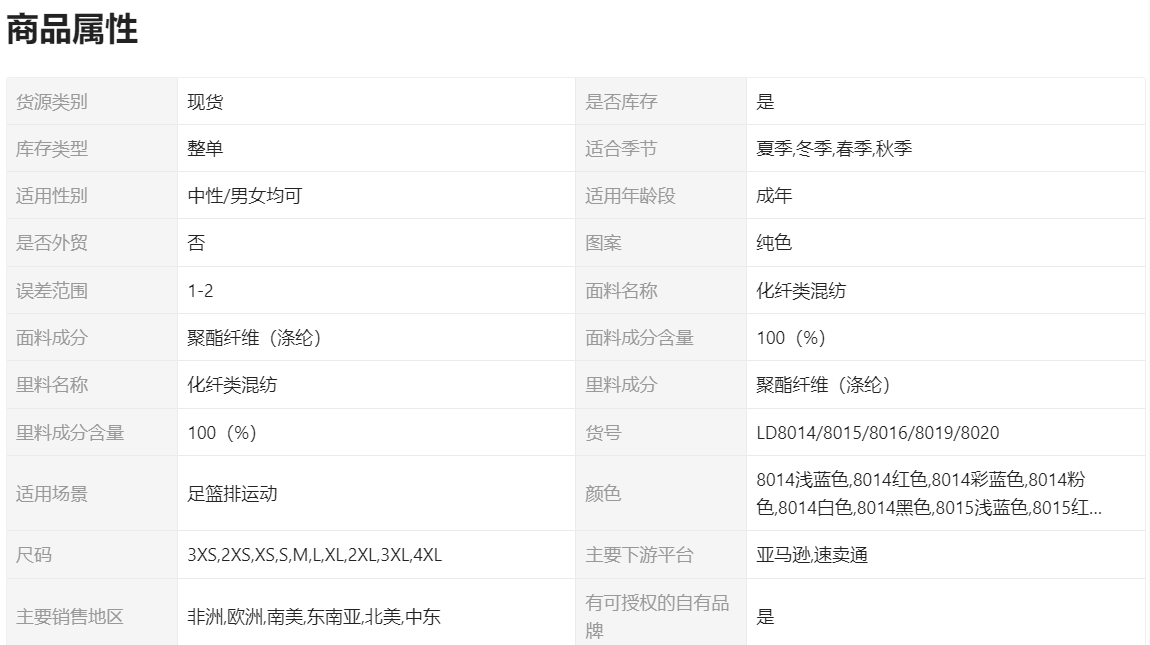Select the 货号 value LD8014/8015/8016/8019/8020
1150x645 pixels.
point(877,433)
